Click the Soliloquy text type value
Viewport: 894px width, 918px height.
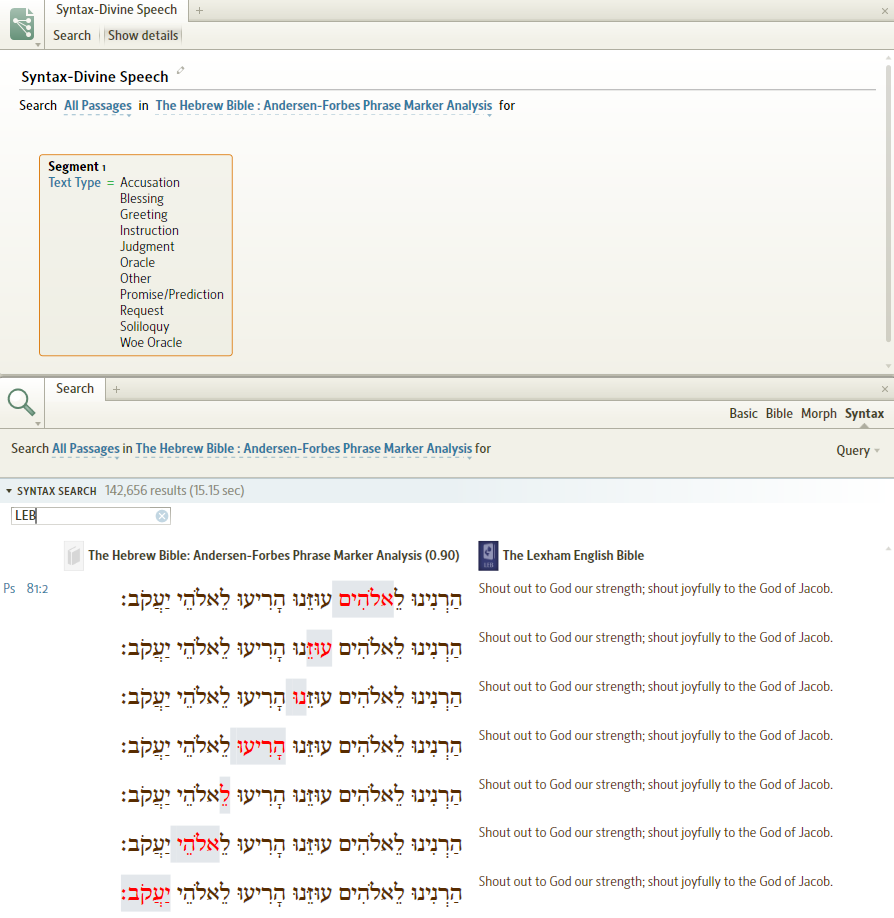pyautogui.click(x=145, y=326)
